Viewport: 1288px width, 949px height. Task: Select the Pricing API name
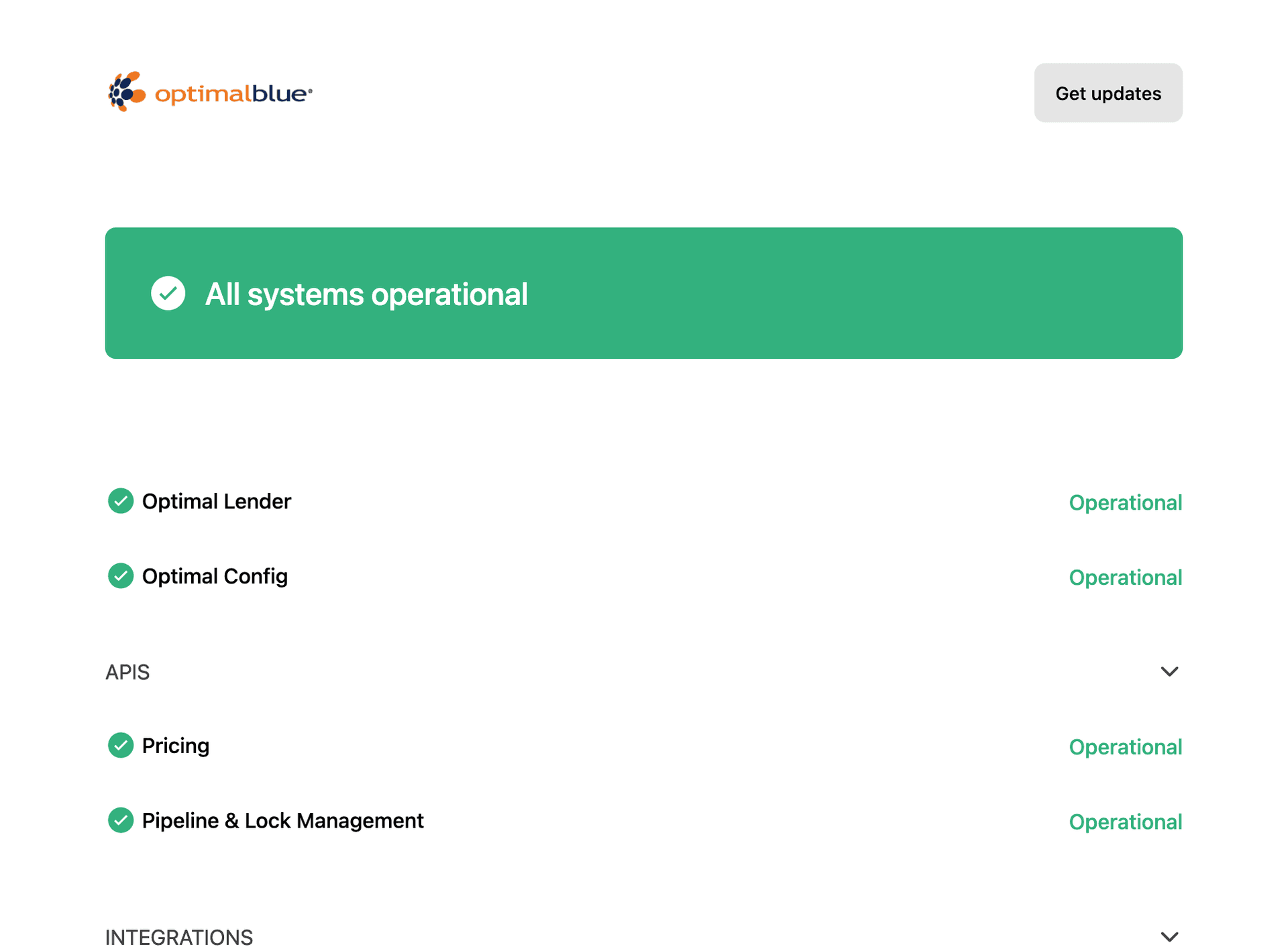176,746
